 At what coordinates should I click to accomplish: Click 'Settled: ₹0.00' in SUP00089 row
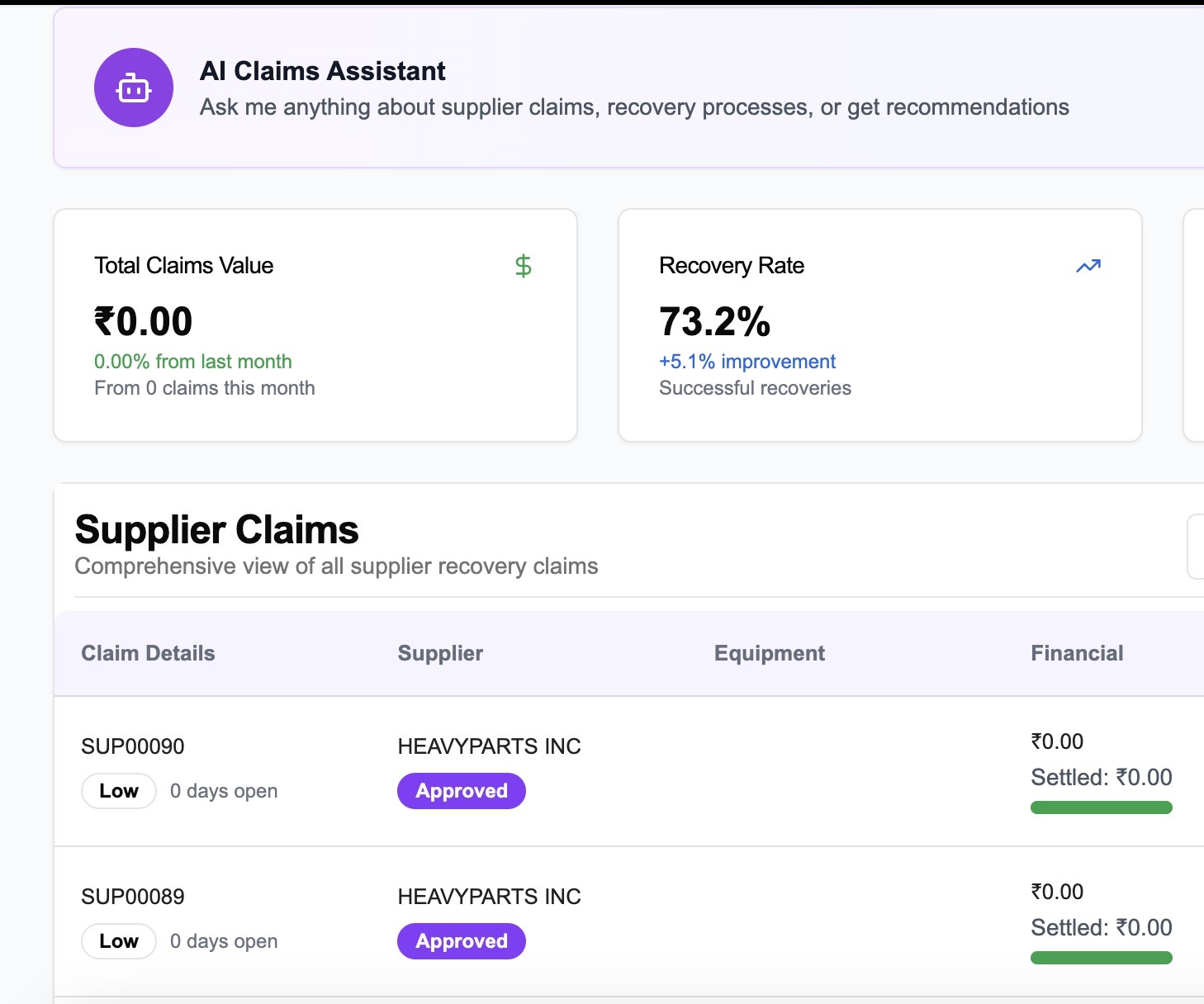1102,927
